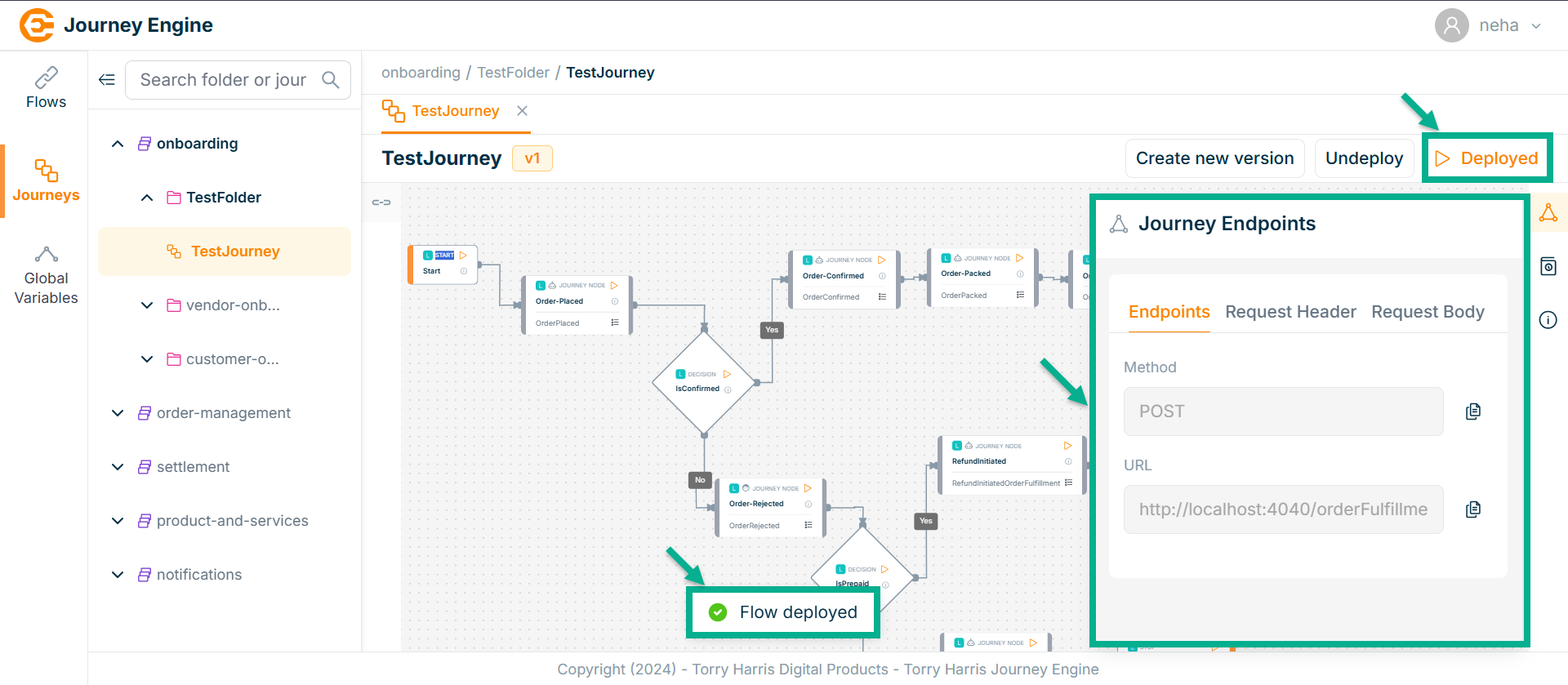Expand the order-management project
This screenshot has width=1568, height=685.
click(118, 413)
